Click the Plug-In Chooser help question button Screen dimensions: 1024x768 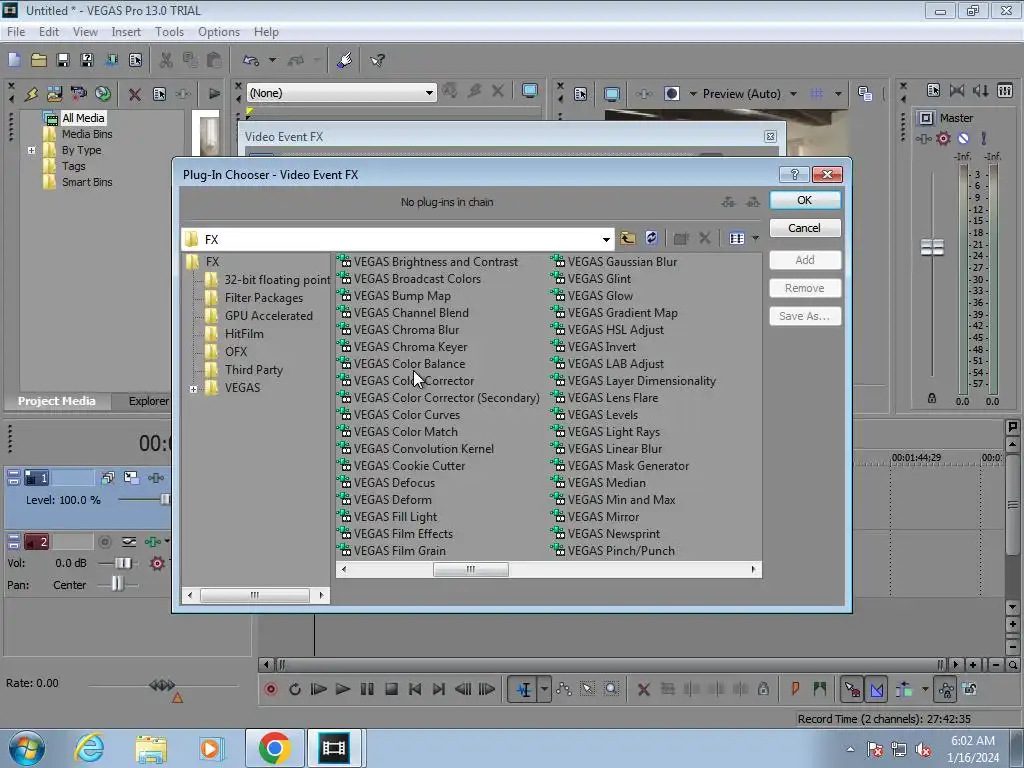click(x=794, y=174)
